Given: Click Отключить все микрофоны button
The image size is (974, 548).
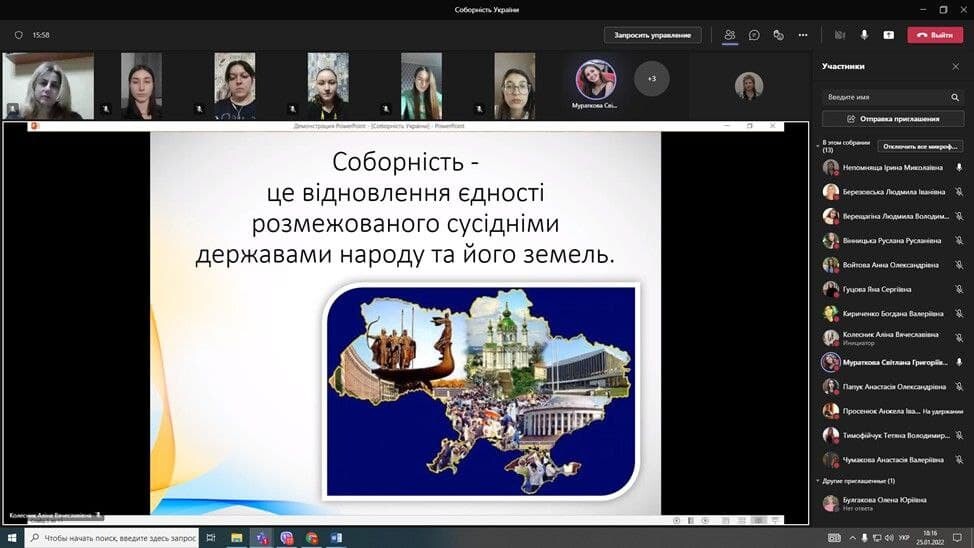Looking at the screenshot, I should [921, 146].
